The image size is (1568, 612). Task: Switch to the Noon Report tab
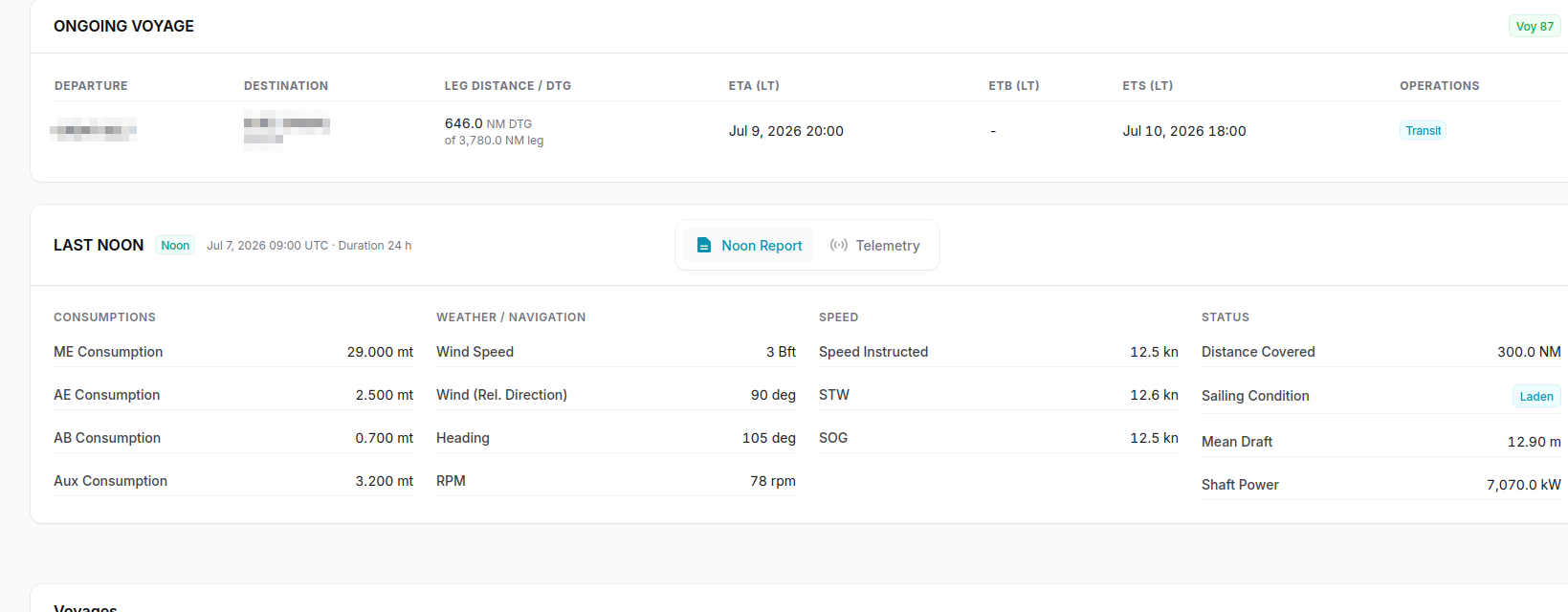[749, 246]
